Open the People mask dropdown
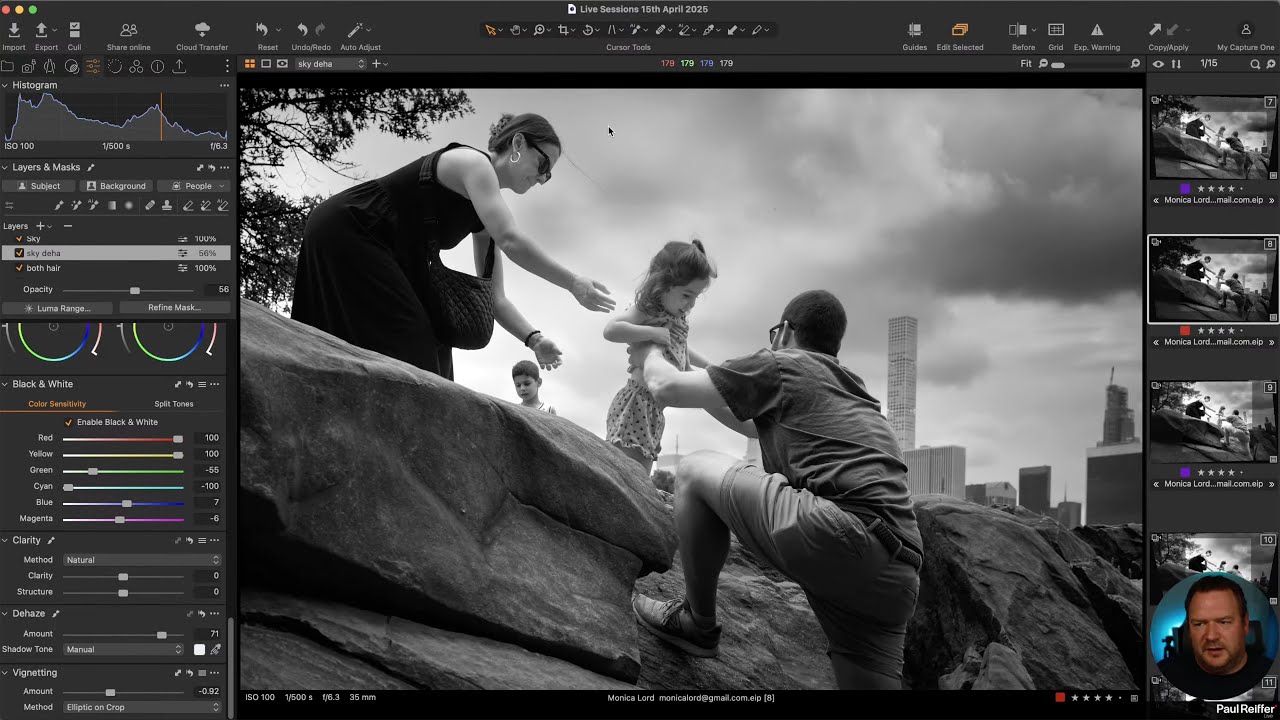 pyautogui.click(x=193, y=186)
